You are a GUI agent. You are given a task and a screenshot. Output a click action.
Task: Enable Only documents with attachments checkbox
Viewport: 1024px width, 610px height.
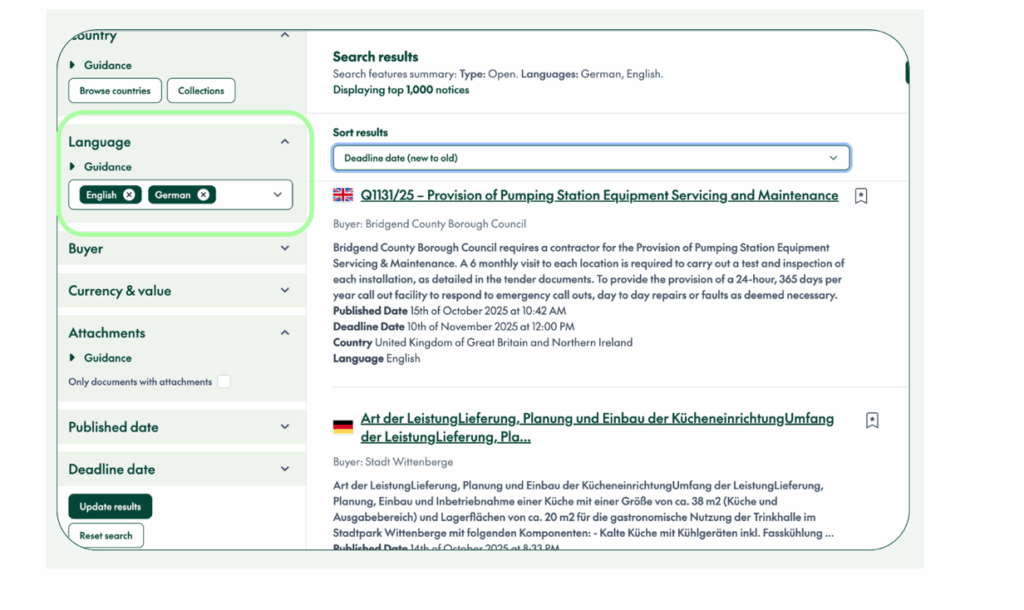(x=224, y=382)
